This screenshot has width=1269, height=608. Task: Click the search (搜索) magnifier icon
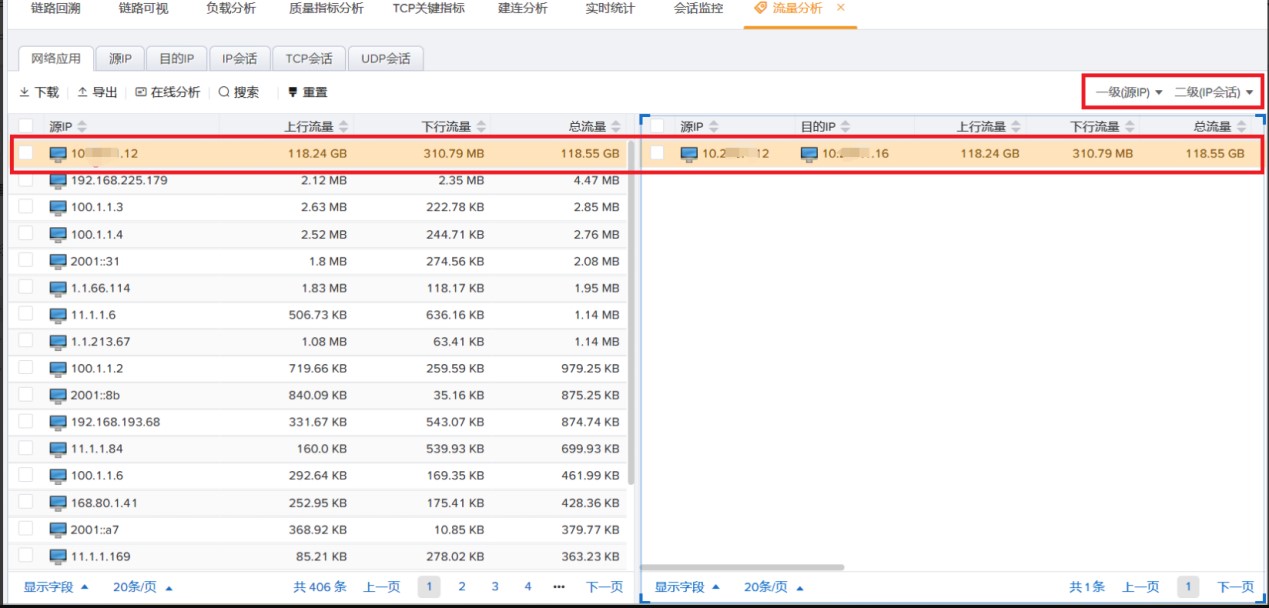coord(224,92)
